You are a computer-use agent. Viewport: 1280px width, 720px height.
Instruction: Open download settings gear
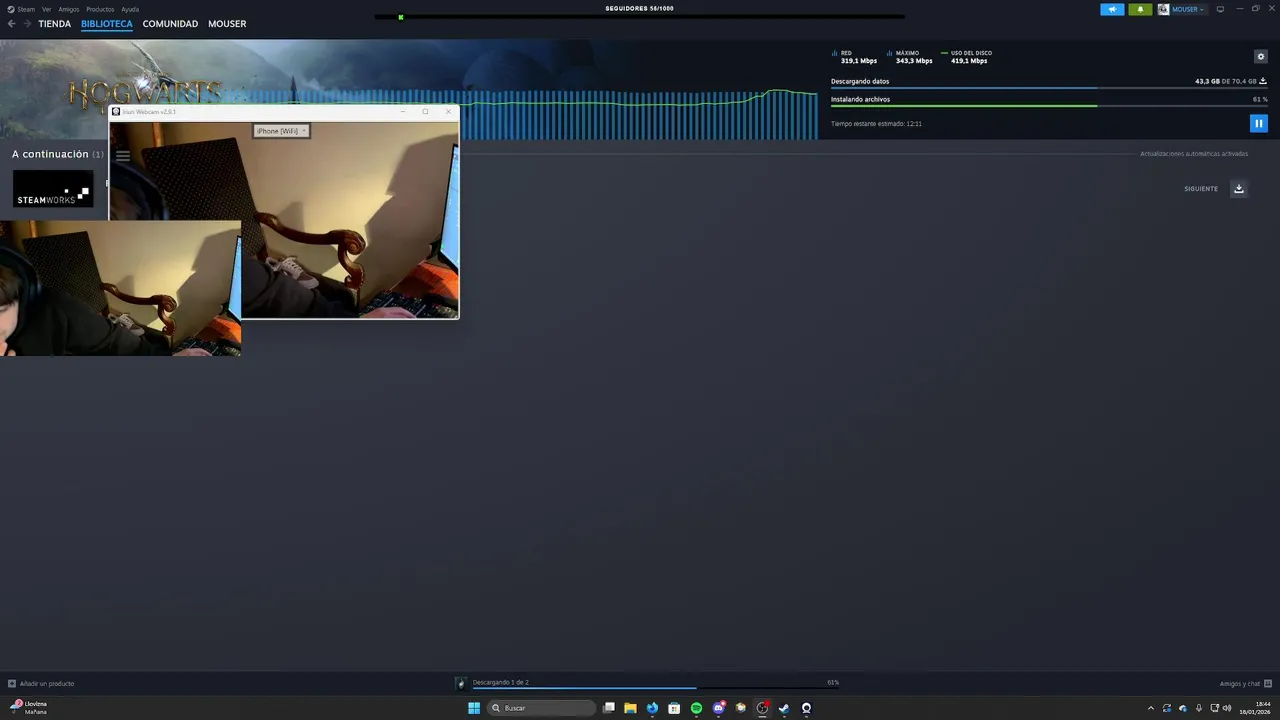click(x=1261, y=57)
